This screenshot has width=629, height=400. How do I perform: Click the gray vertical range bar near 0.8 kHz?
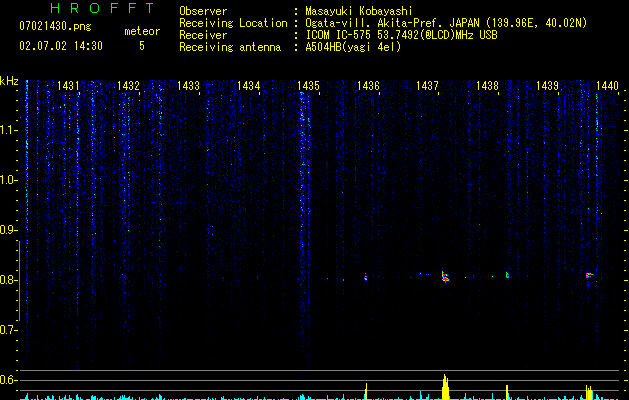19,280
